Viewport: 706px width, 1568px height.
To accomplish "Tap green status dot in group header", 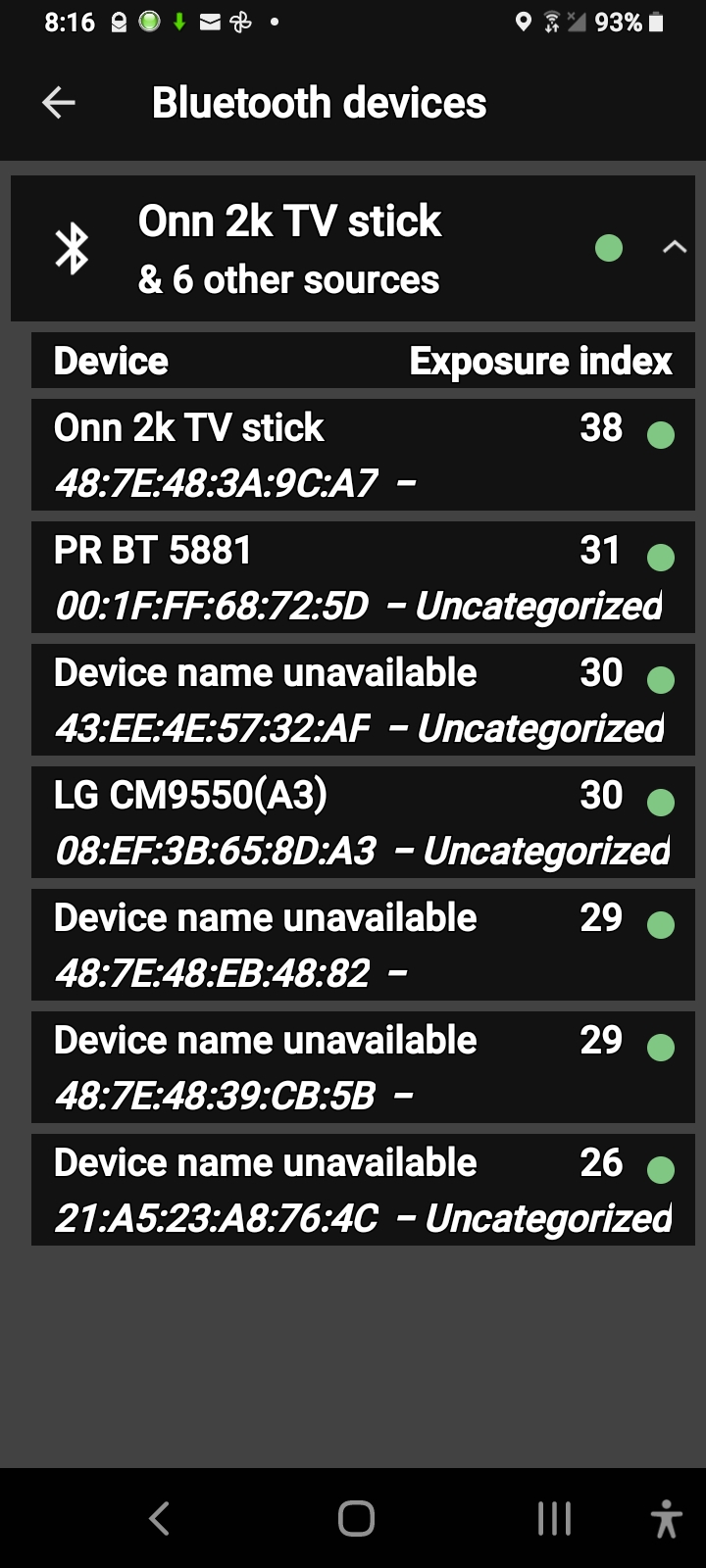I will (x=609, y=248).
